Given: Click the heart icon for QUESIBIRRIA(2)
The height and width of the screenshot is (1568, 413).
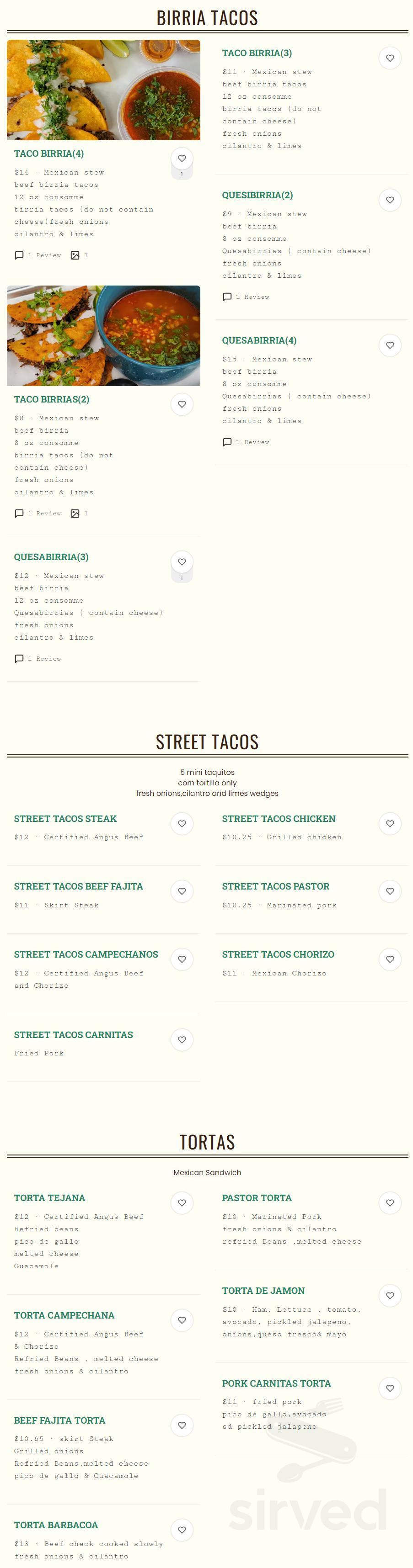Looking at the screenshot, I should tap(390, 200).
